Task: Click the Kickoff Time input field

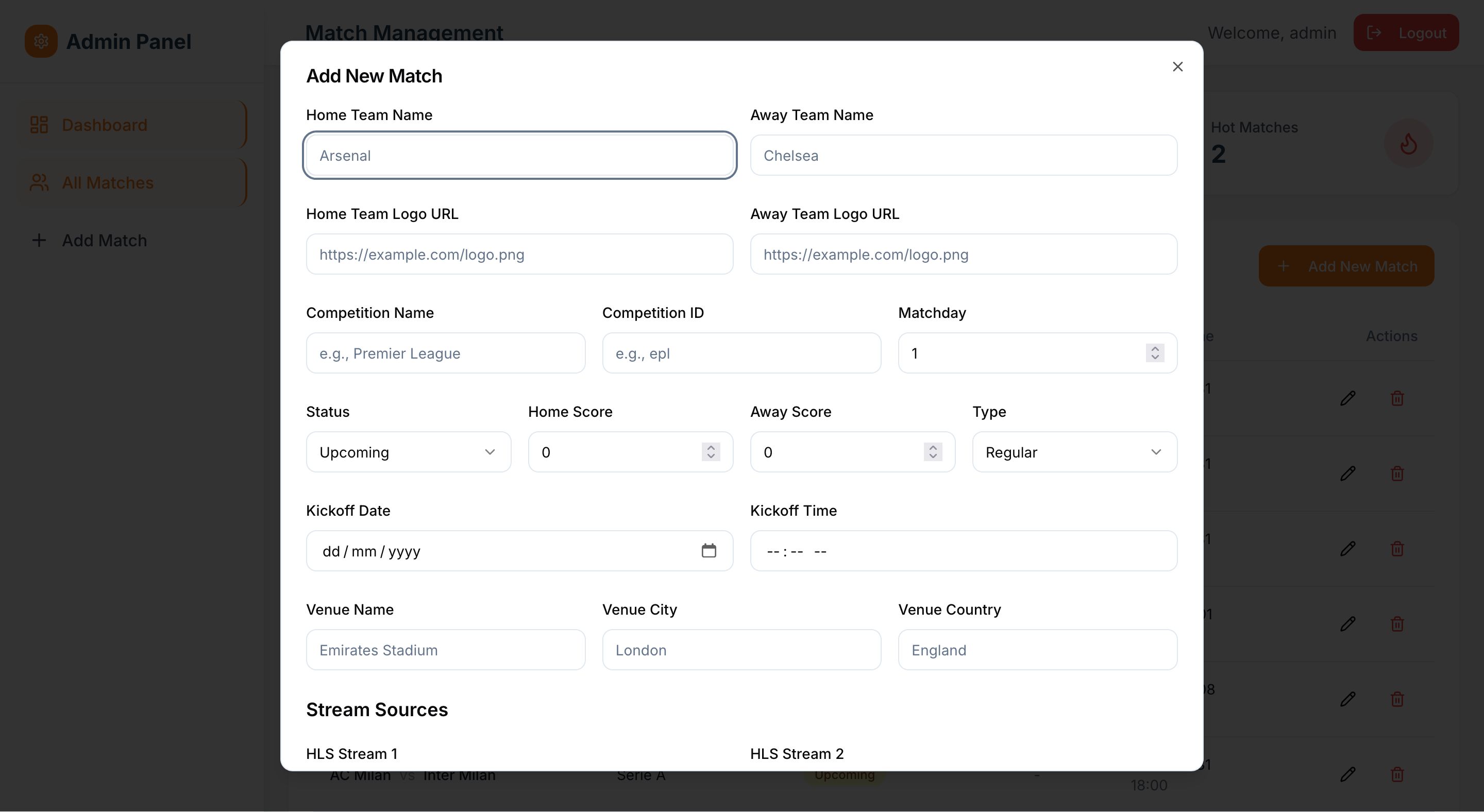Action: pos(963,551)
